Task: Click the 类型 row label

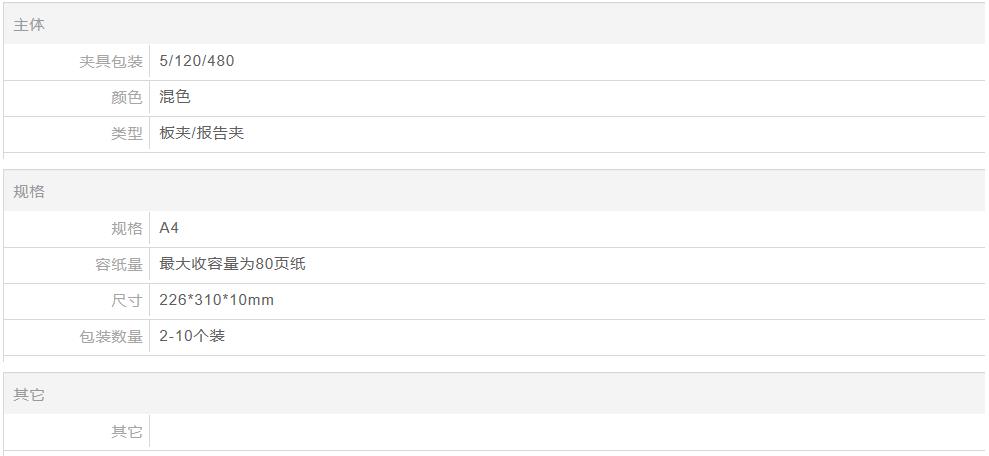Action: click(x=127, y=134)
